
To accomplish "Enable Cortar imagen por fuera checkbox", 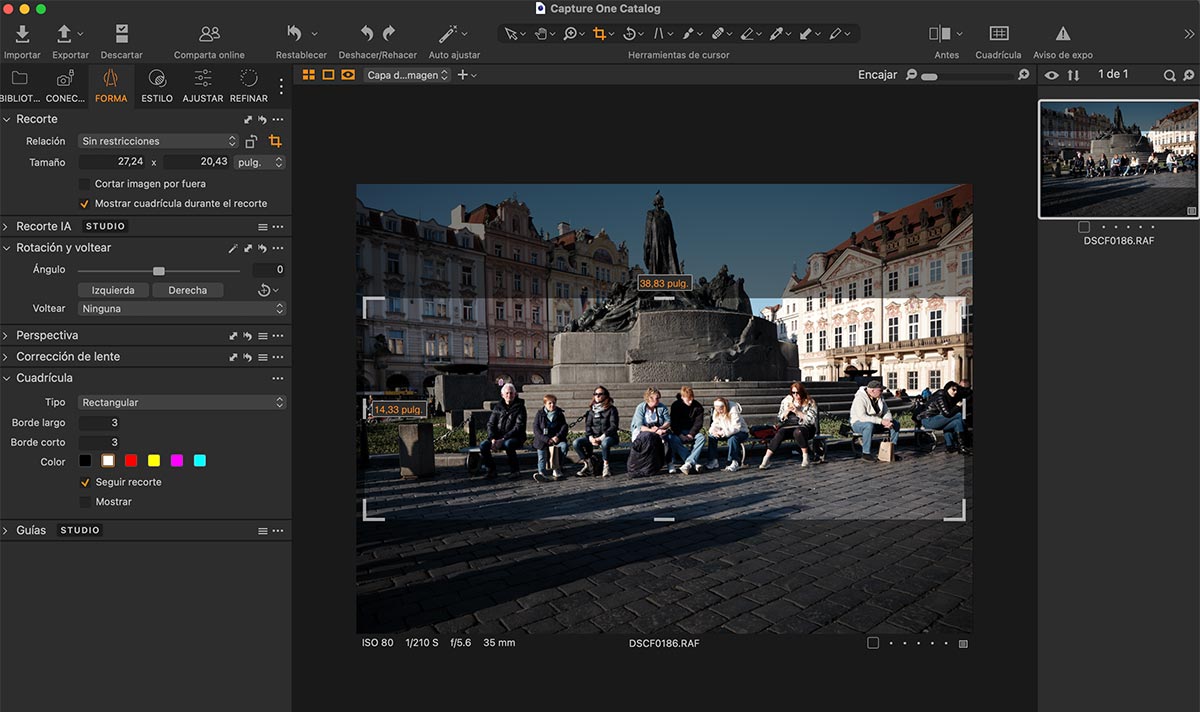I will click(85, 184).
